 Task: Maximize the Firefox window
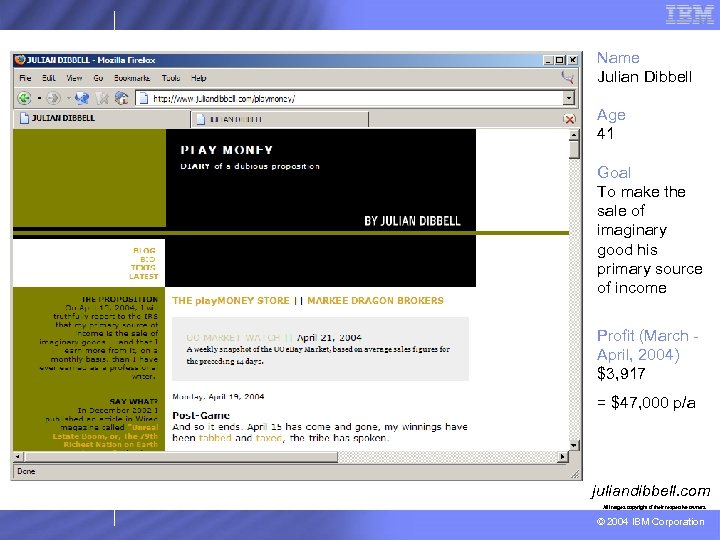point(560,60)
